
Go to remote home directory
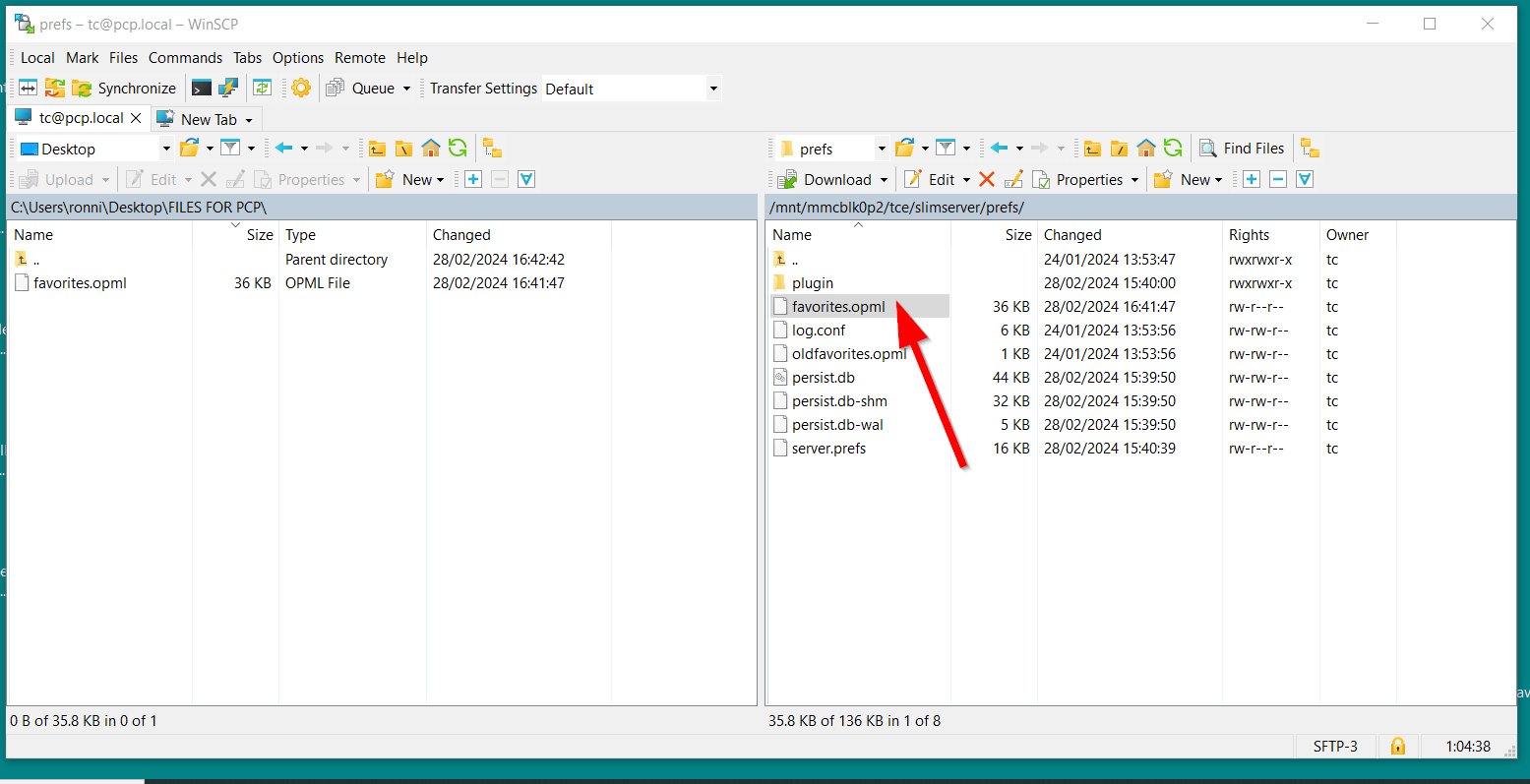[1146, 149]
